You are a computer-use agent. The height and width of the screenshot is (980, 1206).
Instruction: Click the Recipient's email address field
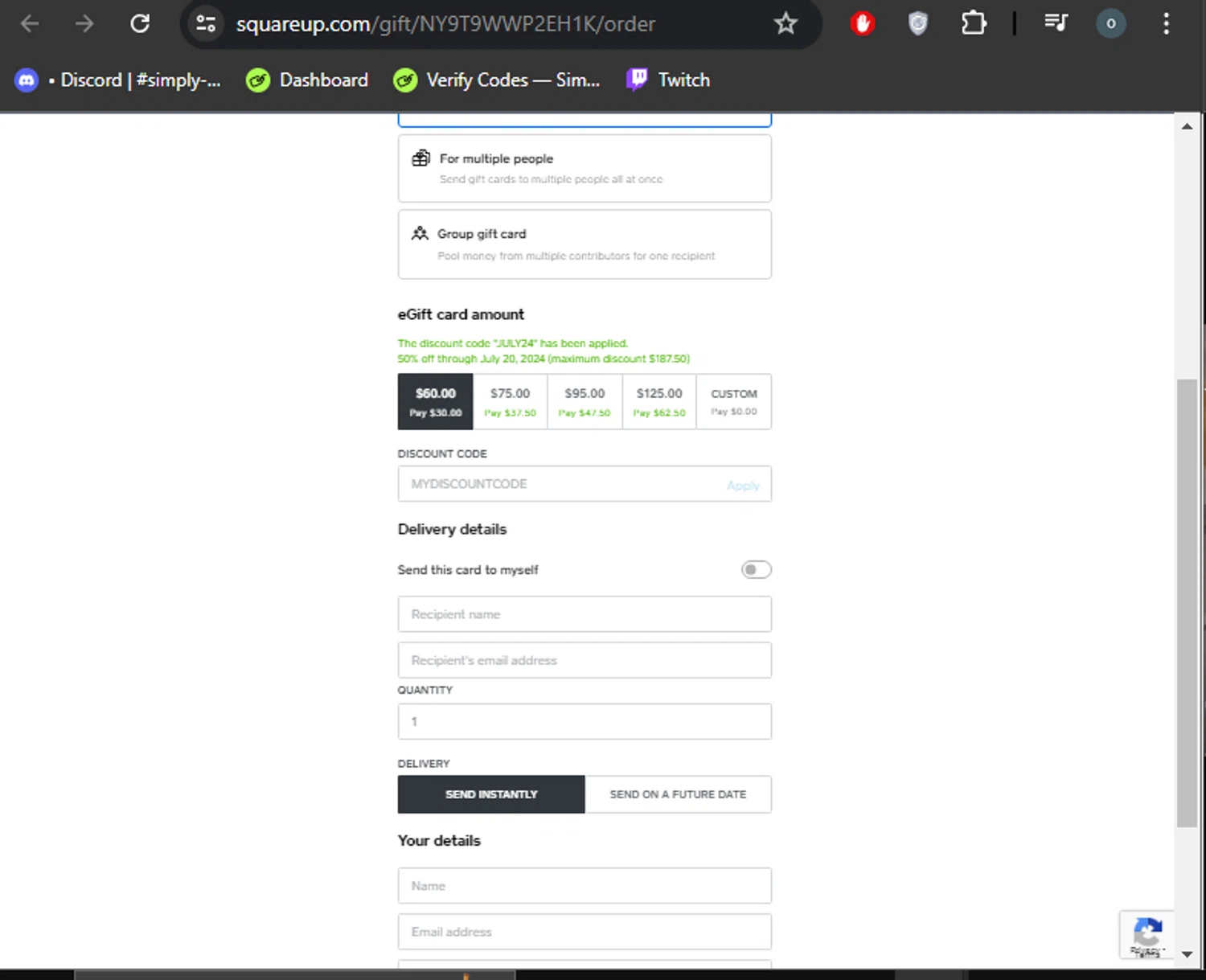click(x=585, y=660)
